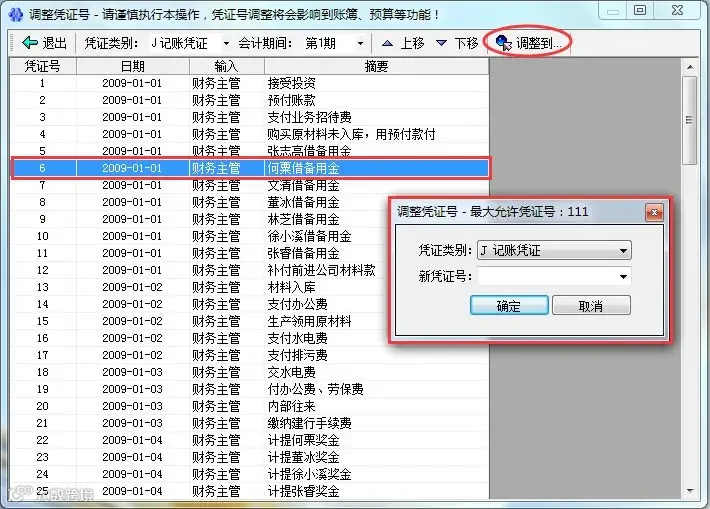Click the vertical scrollbar thumb
Image resolution: width=710 pixels, height=509 pixels.
(689, 120)
